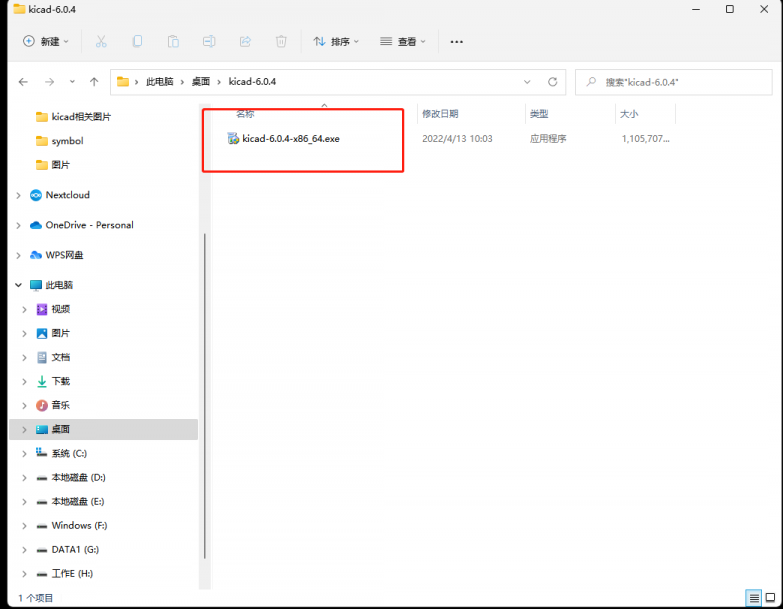The height and width of the screenshot is (609, 783).
Task: Open the 查看 view dropdown
Action: click(403, 41)
